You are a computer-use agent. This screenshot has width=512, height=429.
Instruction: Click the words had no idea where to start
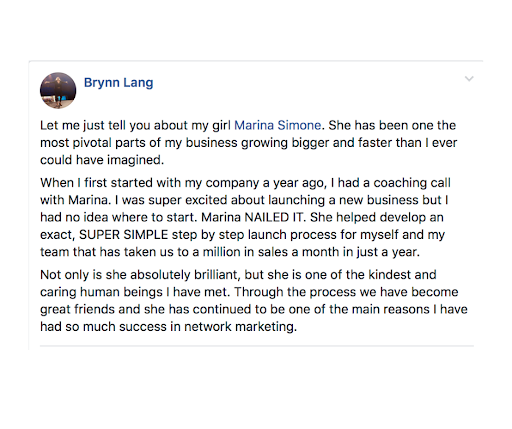(119, 217)
